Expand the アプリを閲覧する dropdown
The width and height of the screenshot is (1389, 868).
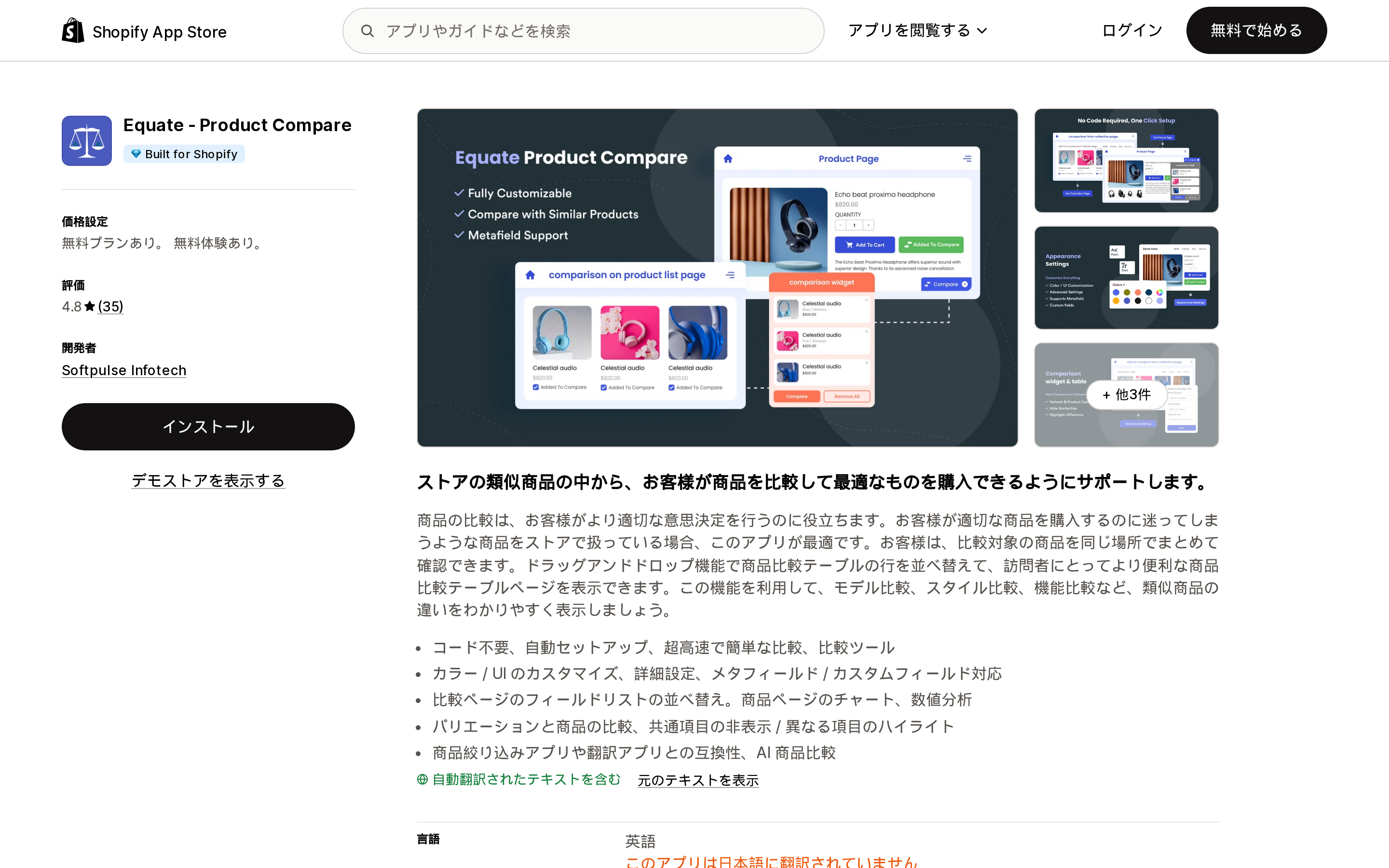coord(917,30)
